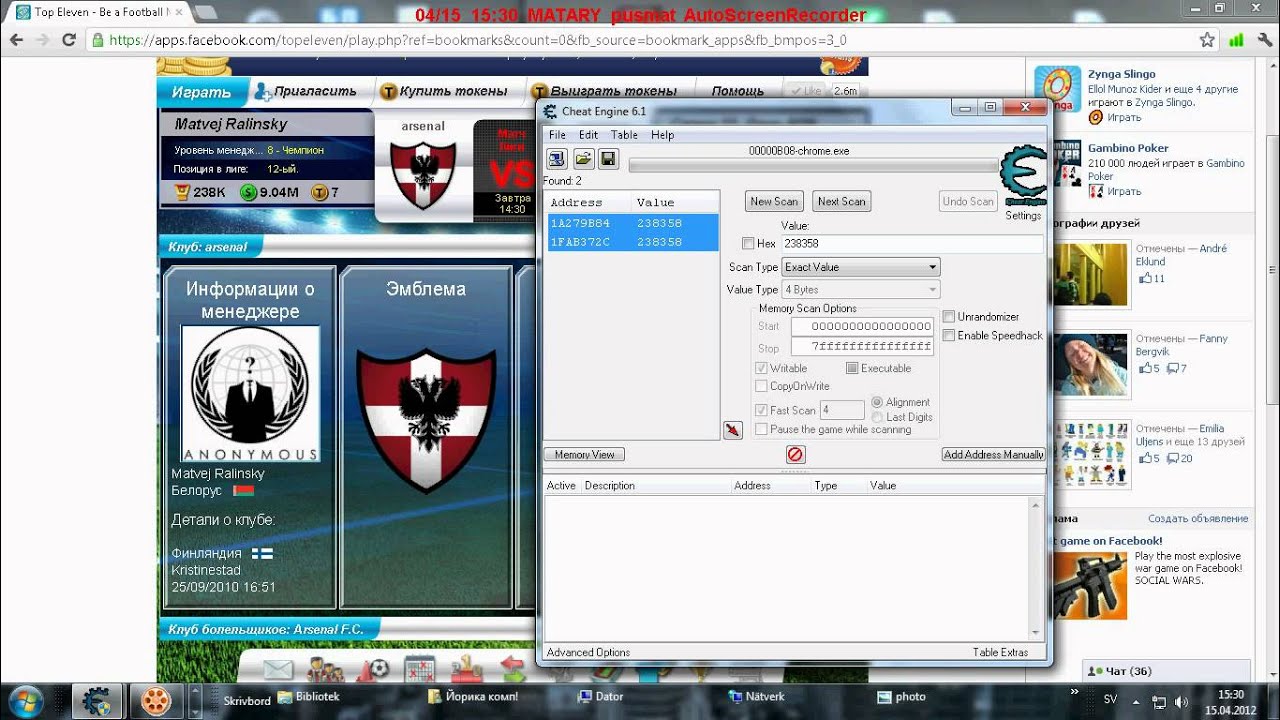Reload the page with the refresh icon

pyautogui.click(x=69, y=40)
